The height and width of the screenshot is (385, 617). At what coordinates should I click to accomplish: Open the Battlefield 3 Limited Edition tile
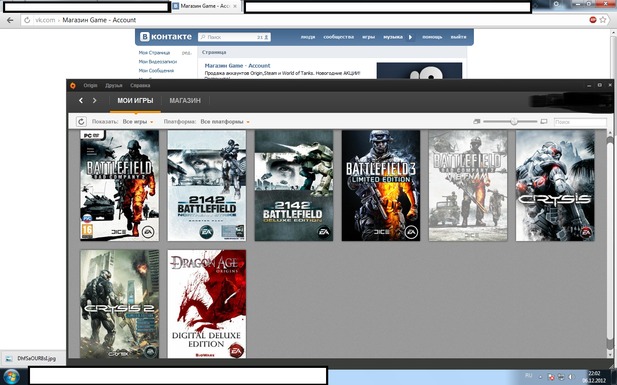(x=381, y=185)
